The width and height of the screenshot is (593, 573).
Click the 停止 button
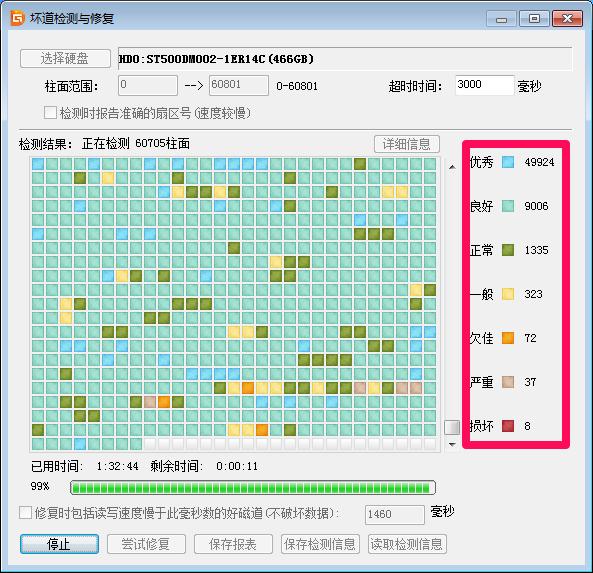coord(59,544)
